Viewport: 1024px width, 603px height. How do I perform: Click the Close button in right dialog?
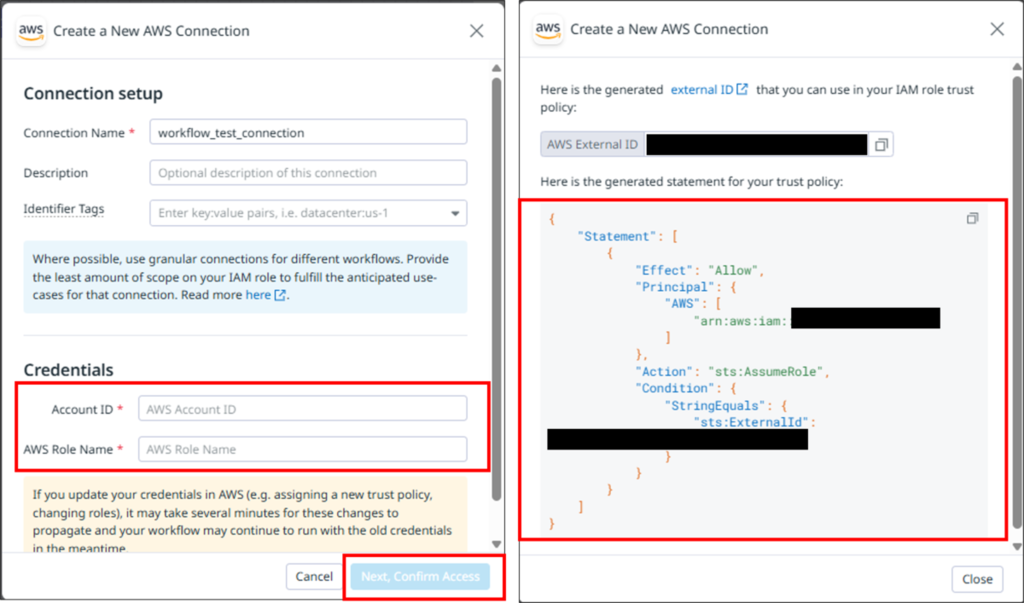pyautogui.click(x=977, y=579)
